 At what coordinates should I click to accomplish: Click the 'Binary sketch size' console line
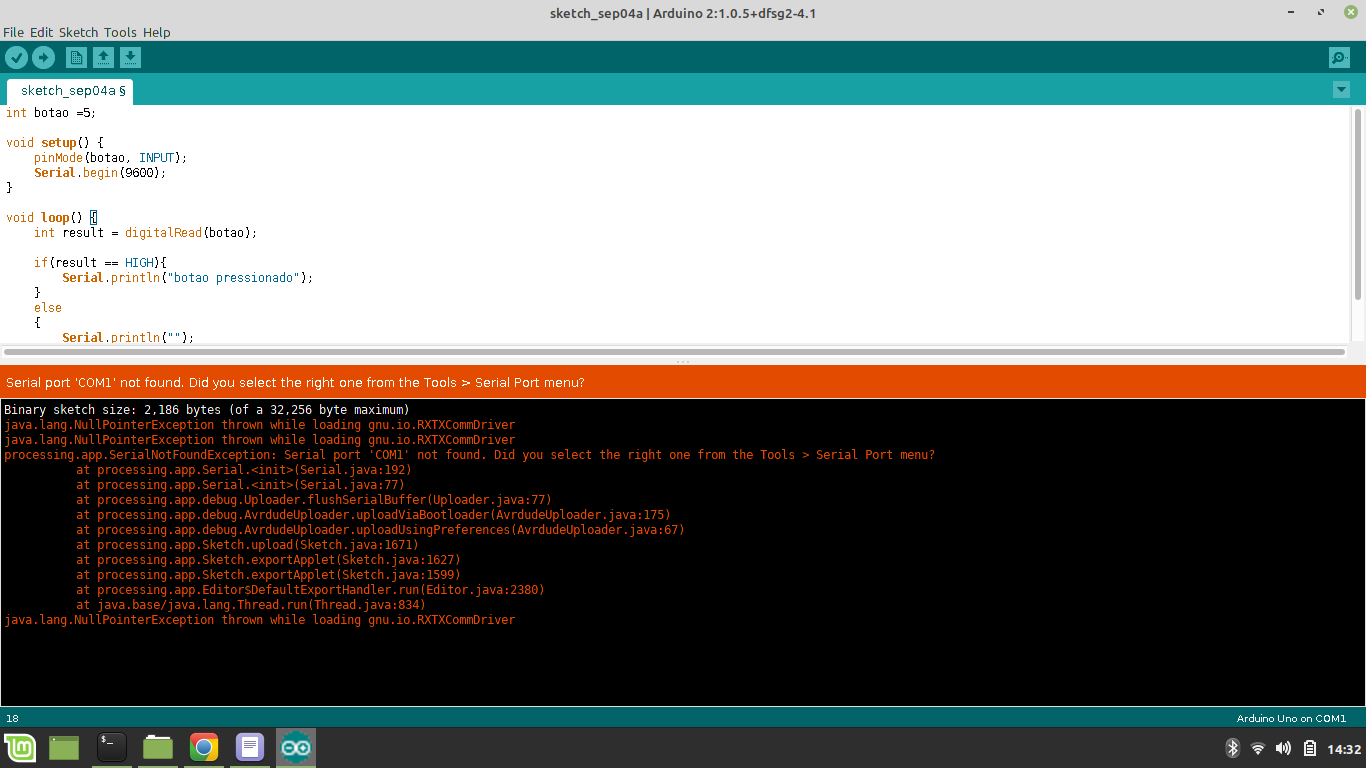[x=206, y=410]
